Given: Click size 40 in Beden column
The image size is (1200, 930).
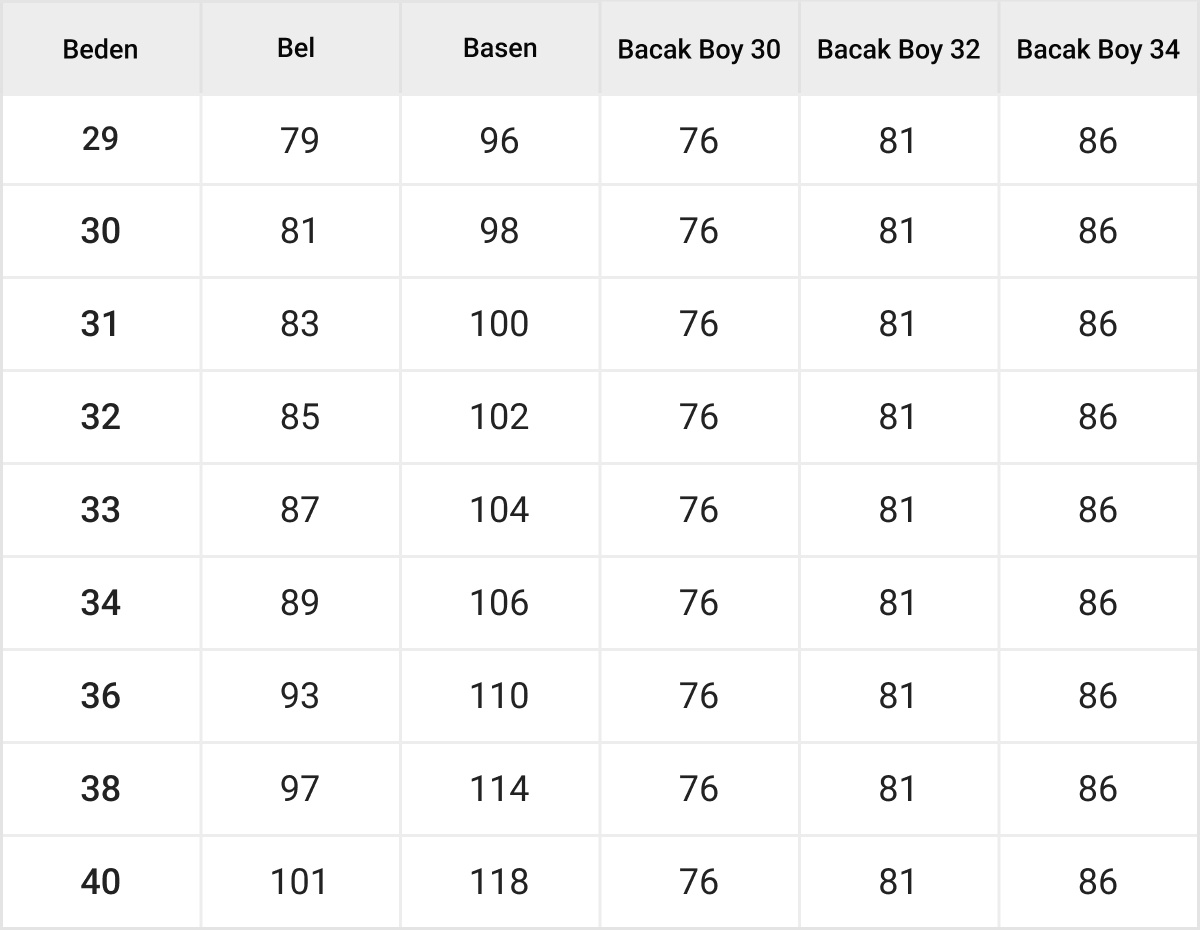Looking at the screenshot, I should [100, 882].
